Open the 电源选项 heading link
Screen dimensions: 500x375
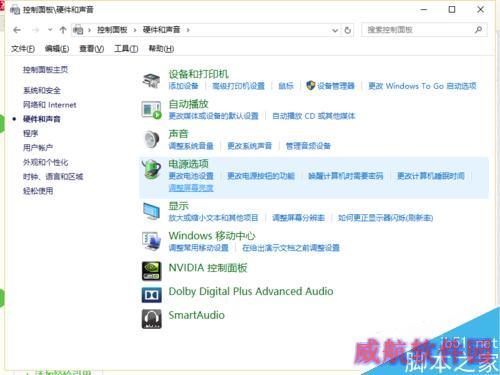pos(189,164)
